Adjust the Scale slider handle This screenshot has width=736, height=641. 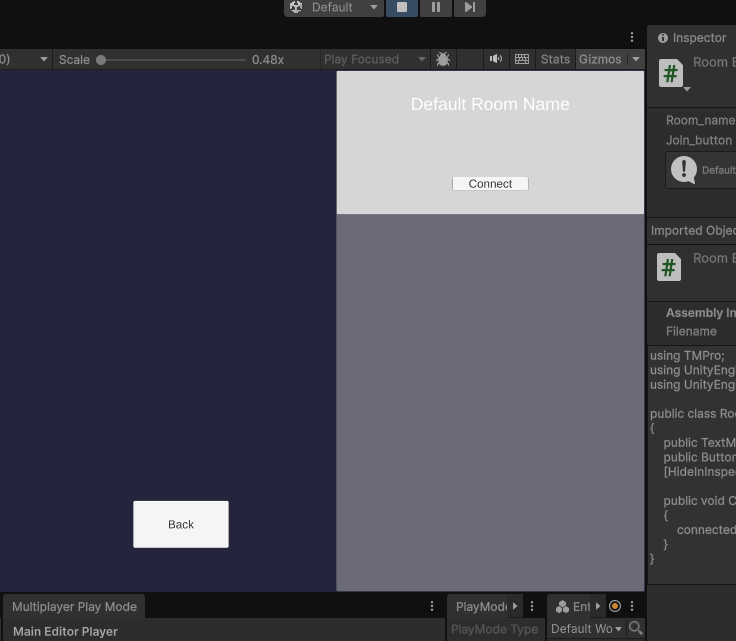click(101, 60)
